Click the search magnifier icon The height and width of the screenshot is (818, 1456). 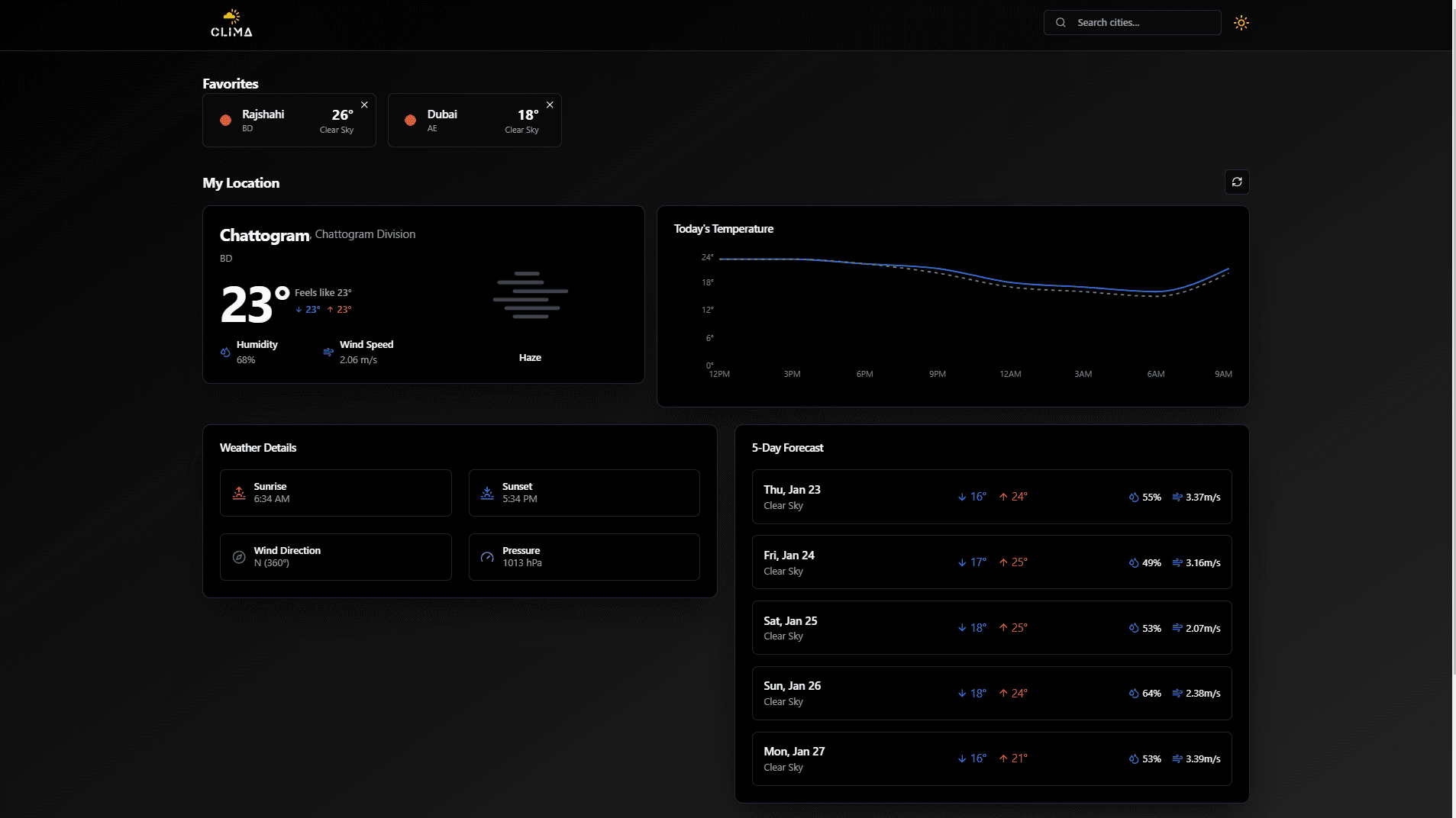click(x=1061, y=22)
